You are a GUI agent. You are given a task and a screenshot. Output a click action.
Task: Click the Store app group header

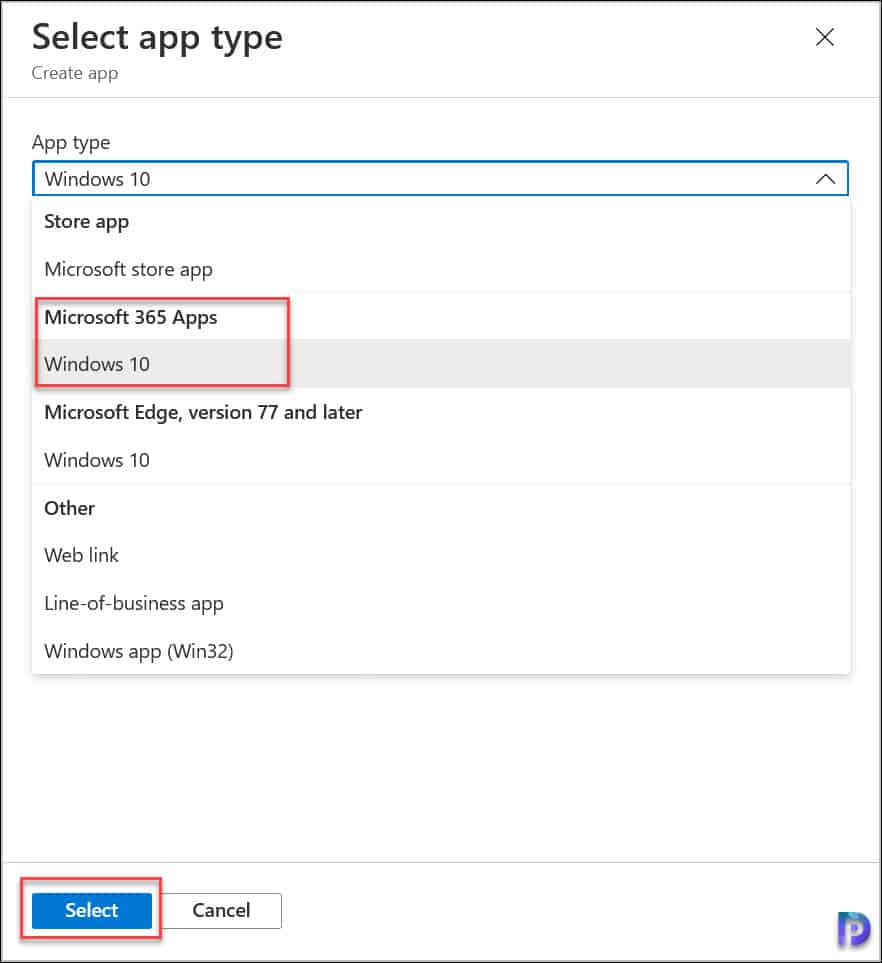click(87, 222)
